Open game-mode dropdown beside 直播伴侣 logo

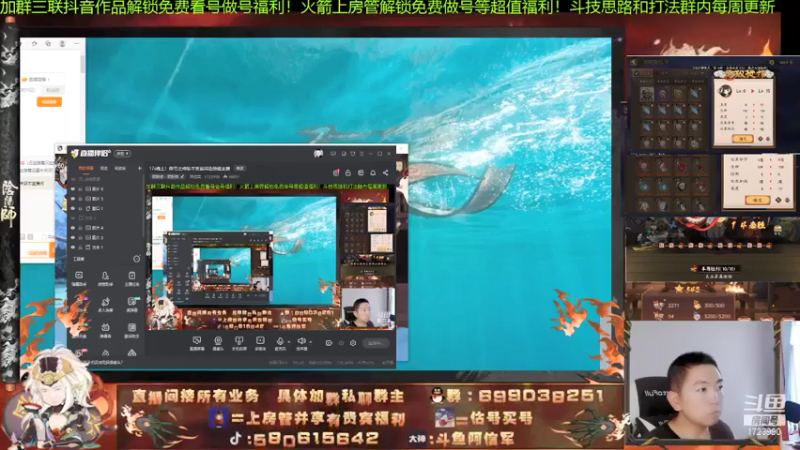click(x=122, y=154)
